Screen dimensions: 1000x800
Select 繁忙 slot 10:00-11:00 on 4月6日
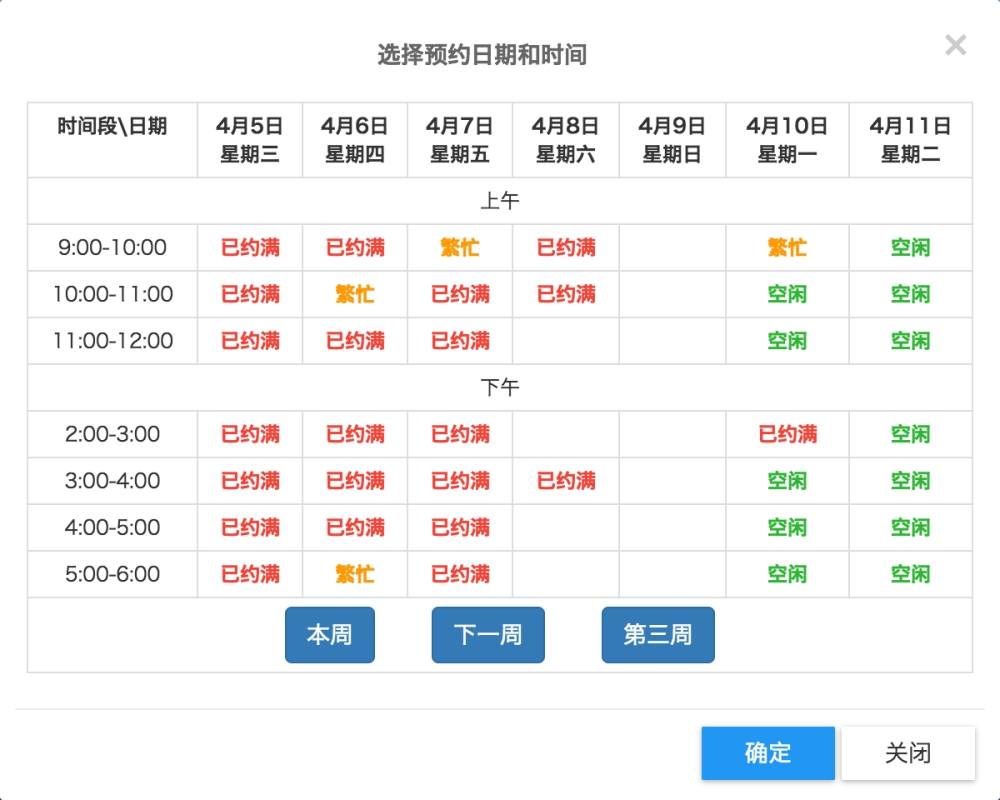(355, 294)
